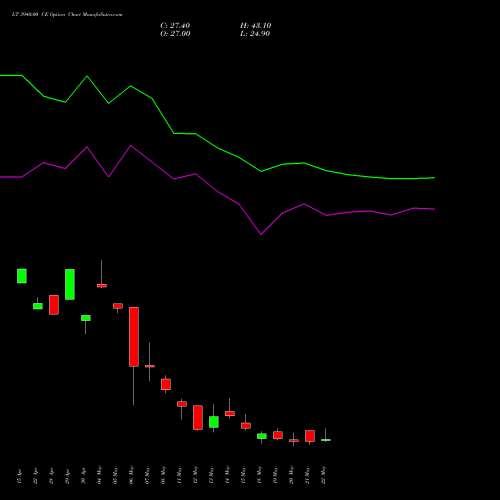Select the 29 Apr date label
Image resolution: width=500 pixels, height=500 pixels.
[67, 476]
